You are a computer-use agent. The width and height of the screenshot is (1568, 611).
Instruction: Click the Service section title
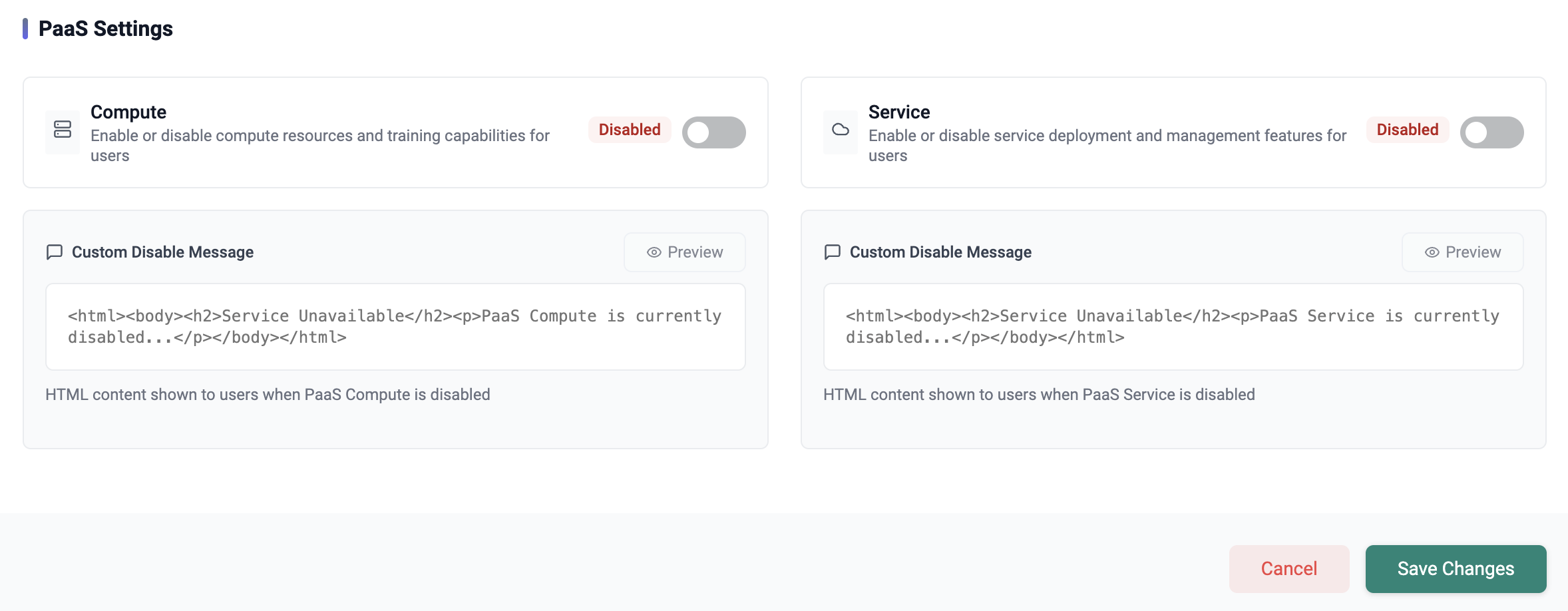[898, 112]
